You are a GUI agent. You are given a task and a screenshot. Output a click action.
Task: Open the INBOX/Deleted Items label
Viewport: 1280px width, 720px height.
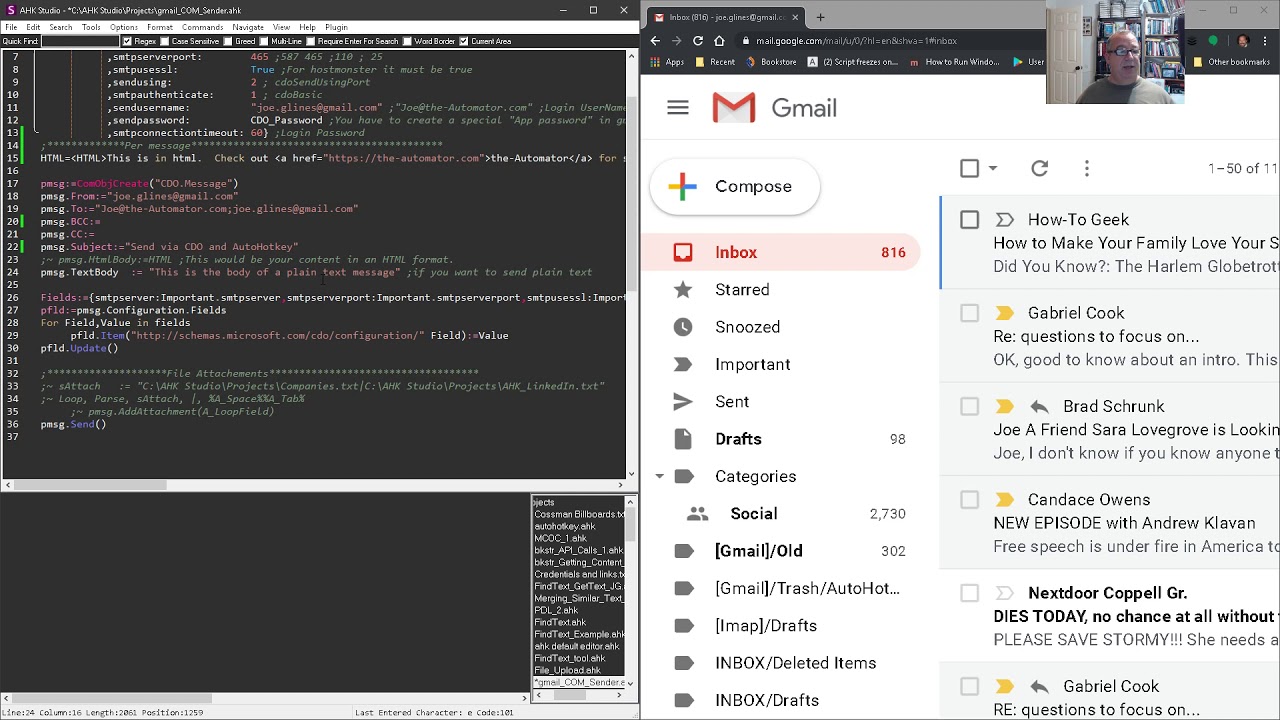(795, 663)
